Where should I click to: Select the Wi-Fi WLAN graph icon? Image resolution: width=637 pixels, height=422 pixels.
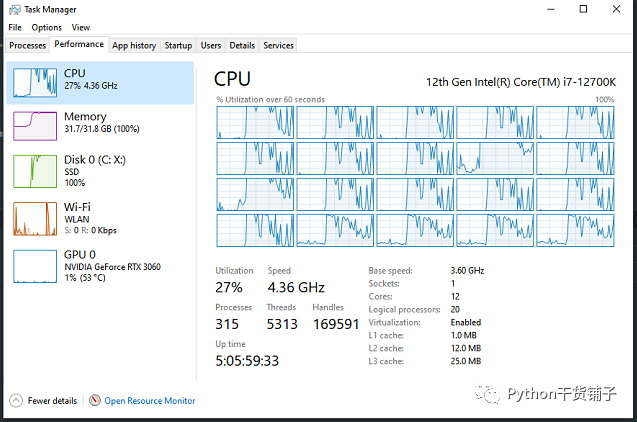pos(35,219)
